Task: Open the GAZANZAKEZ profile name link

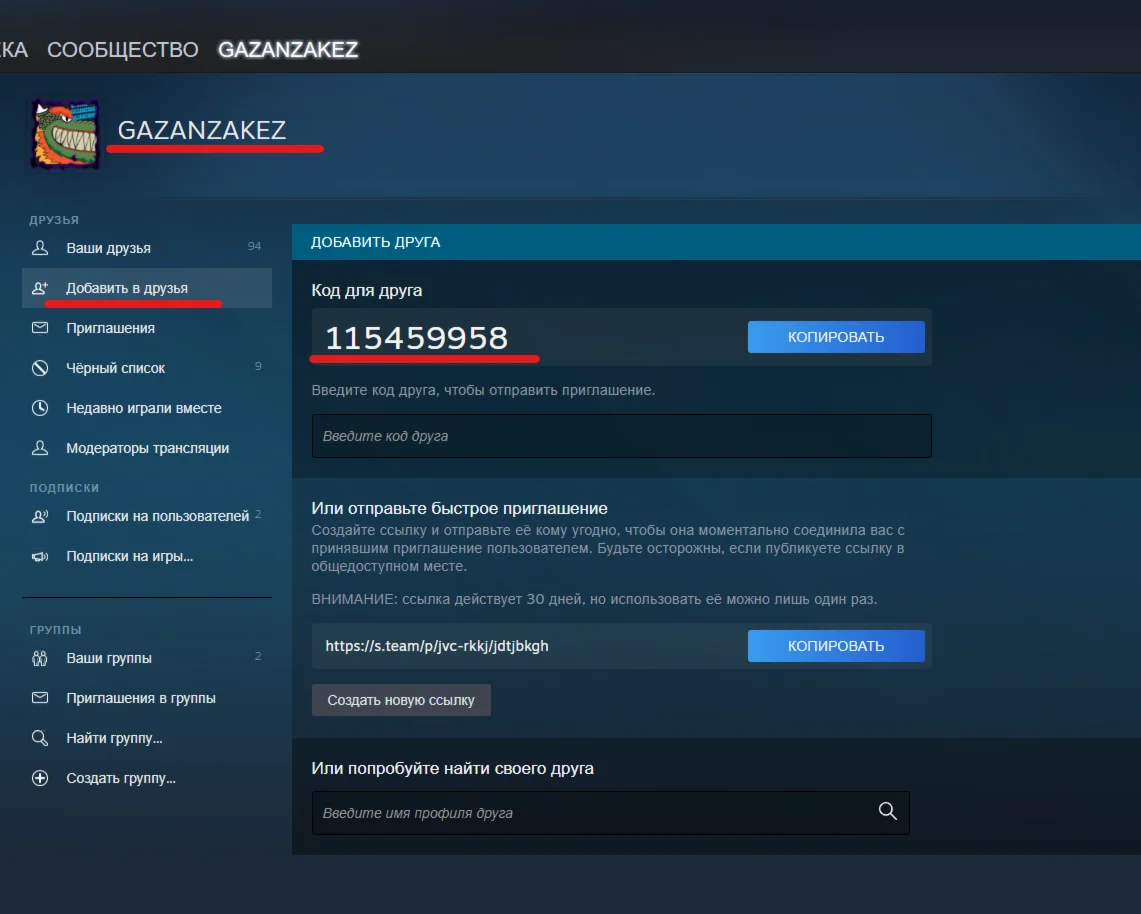Action: 202,130
